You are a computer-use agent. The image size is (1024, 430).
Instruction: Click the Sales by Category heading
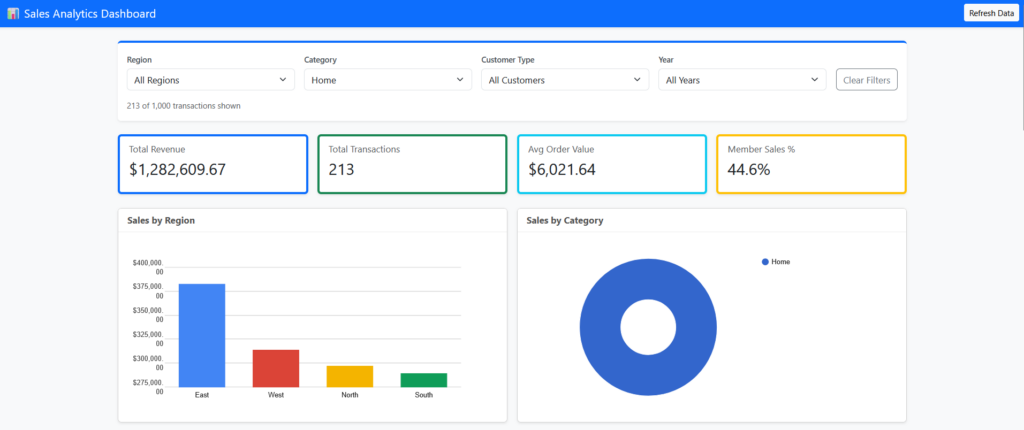coord(564,220)
